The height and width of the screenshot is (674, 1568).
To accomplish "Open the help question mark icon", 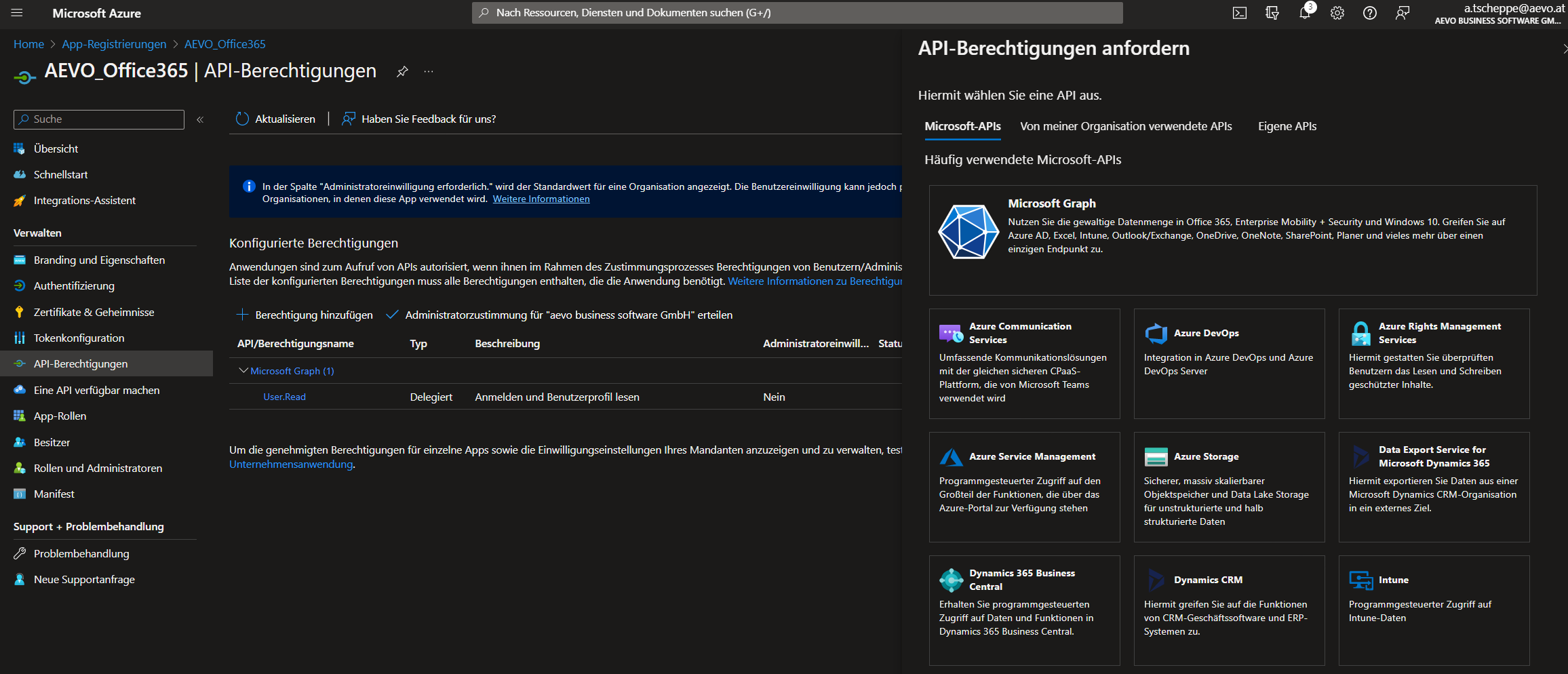I will coord(1369,13).
